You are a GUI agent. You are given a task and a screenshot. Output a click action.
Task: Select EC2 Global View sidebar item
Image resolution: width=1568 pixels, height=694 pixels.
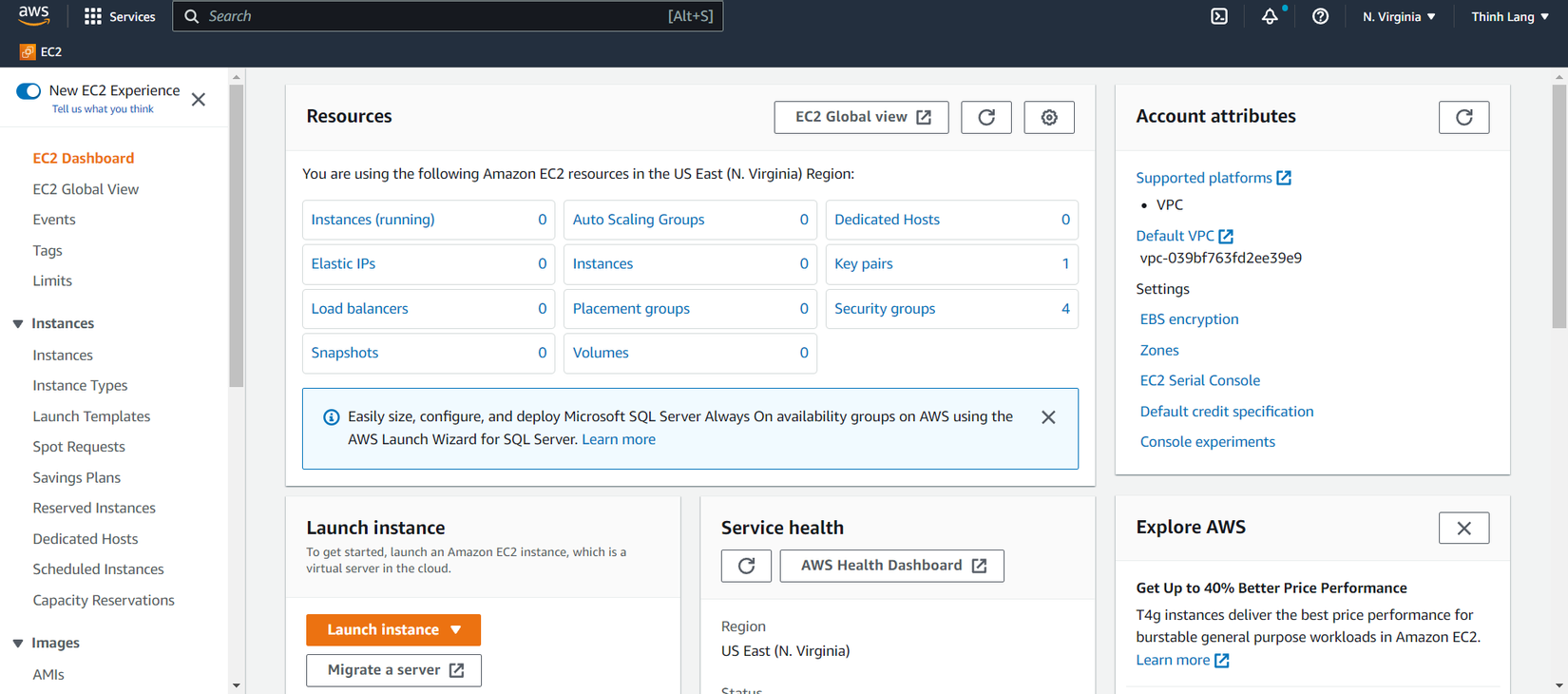(86, 189)
